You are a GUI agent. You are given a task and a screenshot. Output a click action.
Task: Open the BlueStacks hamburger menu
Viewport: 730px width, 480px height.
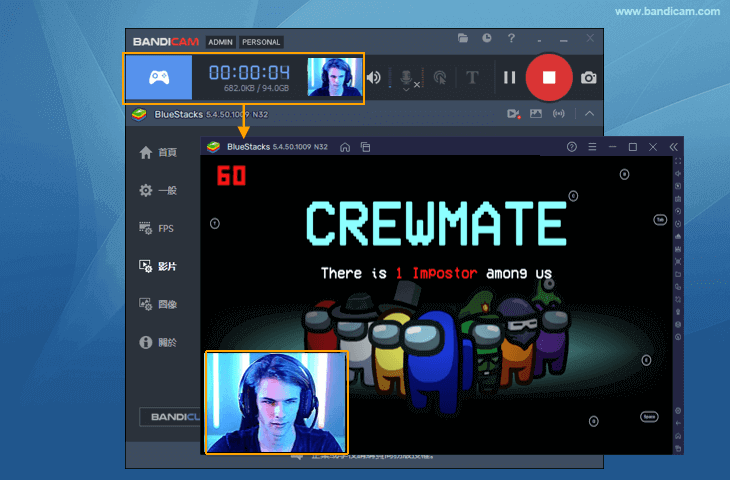(592, 147)
